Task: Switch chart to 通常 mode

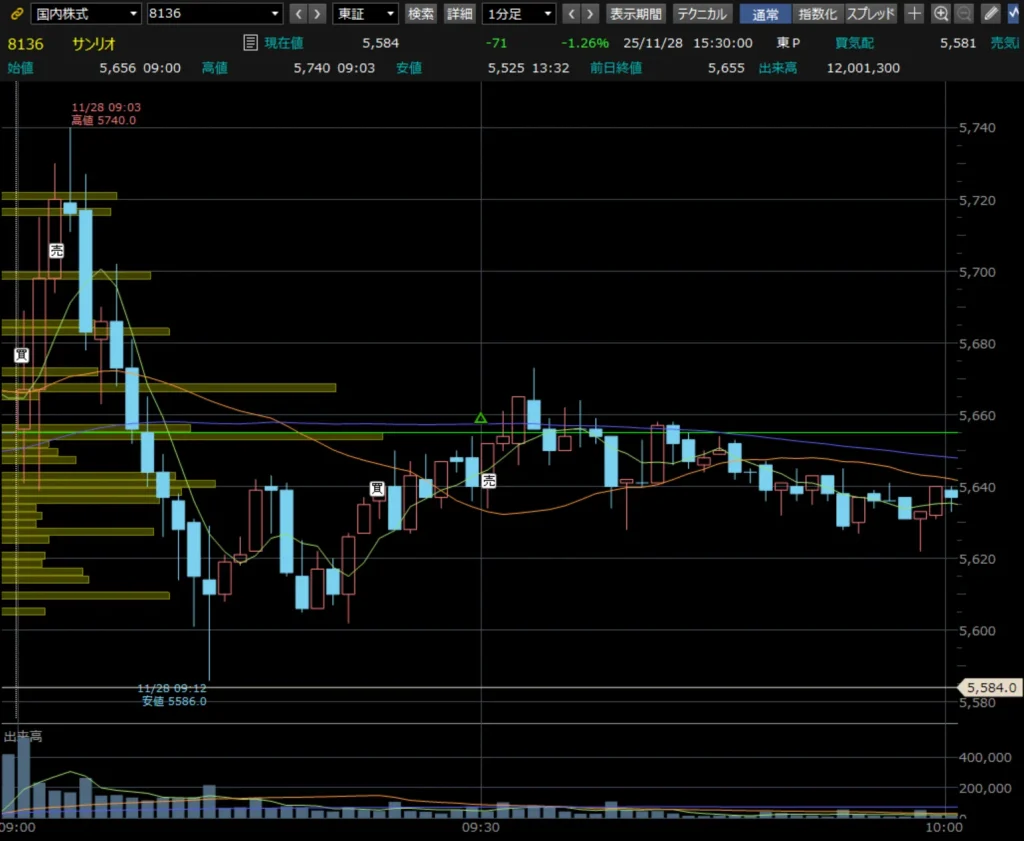Action: (765, 14)
